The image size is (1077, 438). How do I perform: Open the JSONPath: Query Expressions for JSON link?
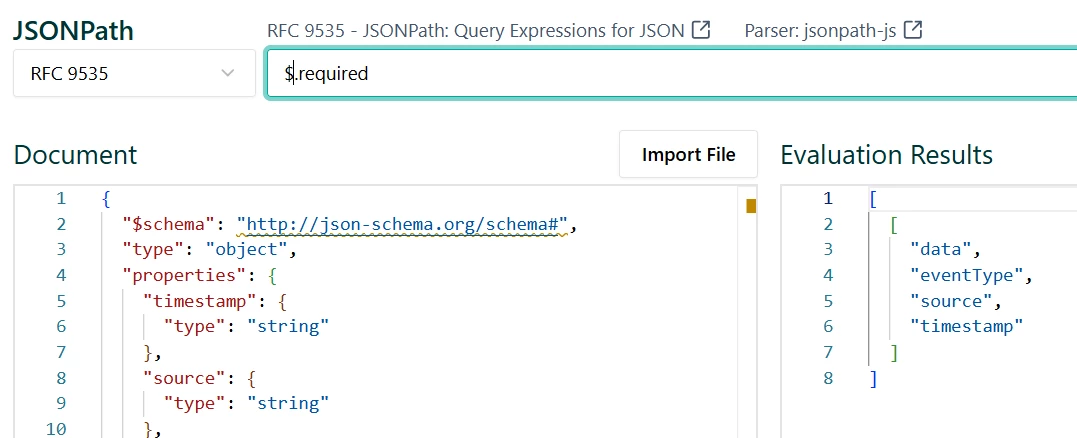point(476,31)
